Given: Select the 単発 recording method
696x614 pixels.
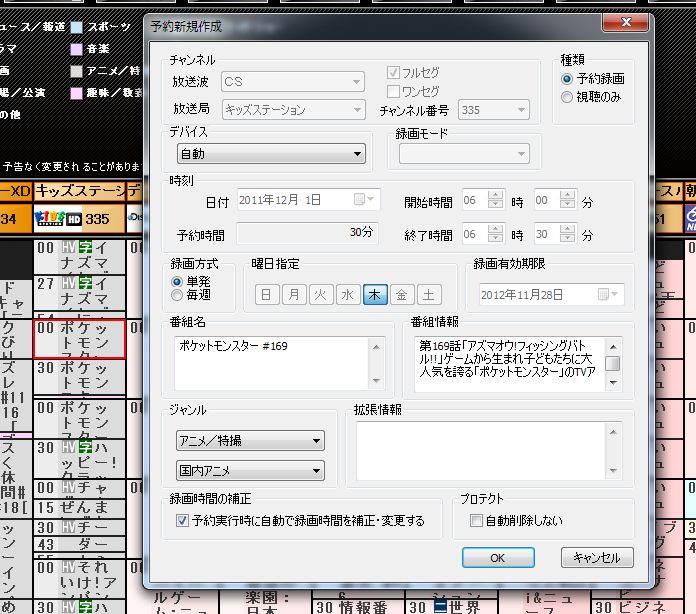Looking at the screenshot, I should click(177, 281).
